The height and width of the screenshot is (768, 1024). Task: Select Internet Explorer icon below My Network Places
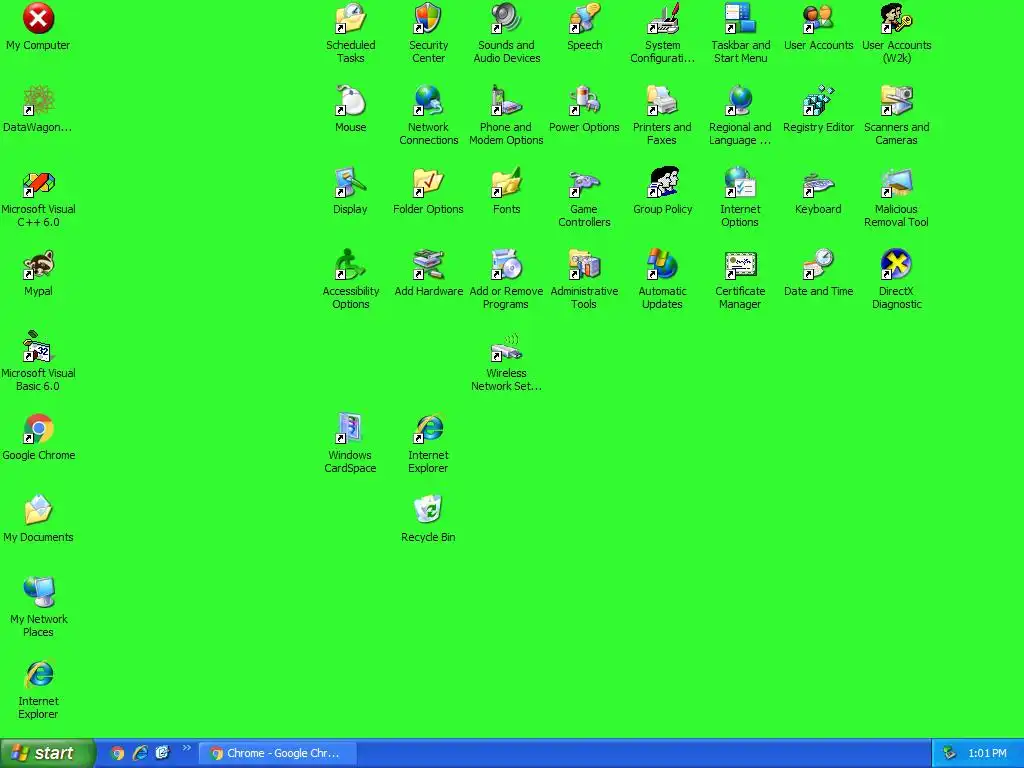pos(38,675)
